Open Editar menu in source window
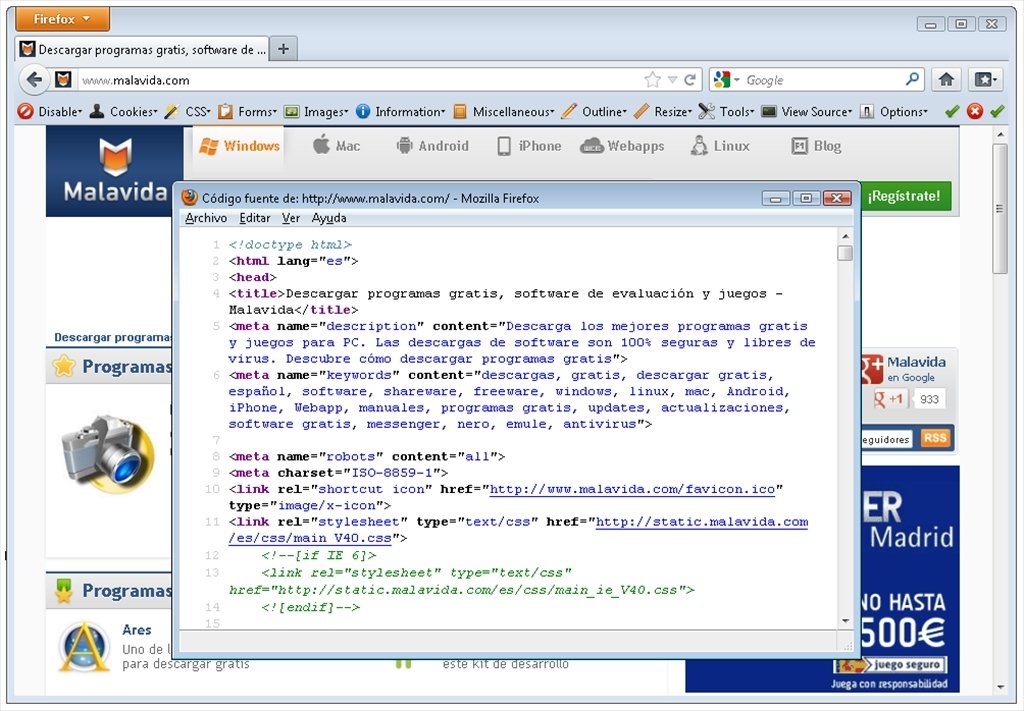The width and height of the screenshot is (1024, 711). [255, 218]
